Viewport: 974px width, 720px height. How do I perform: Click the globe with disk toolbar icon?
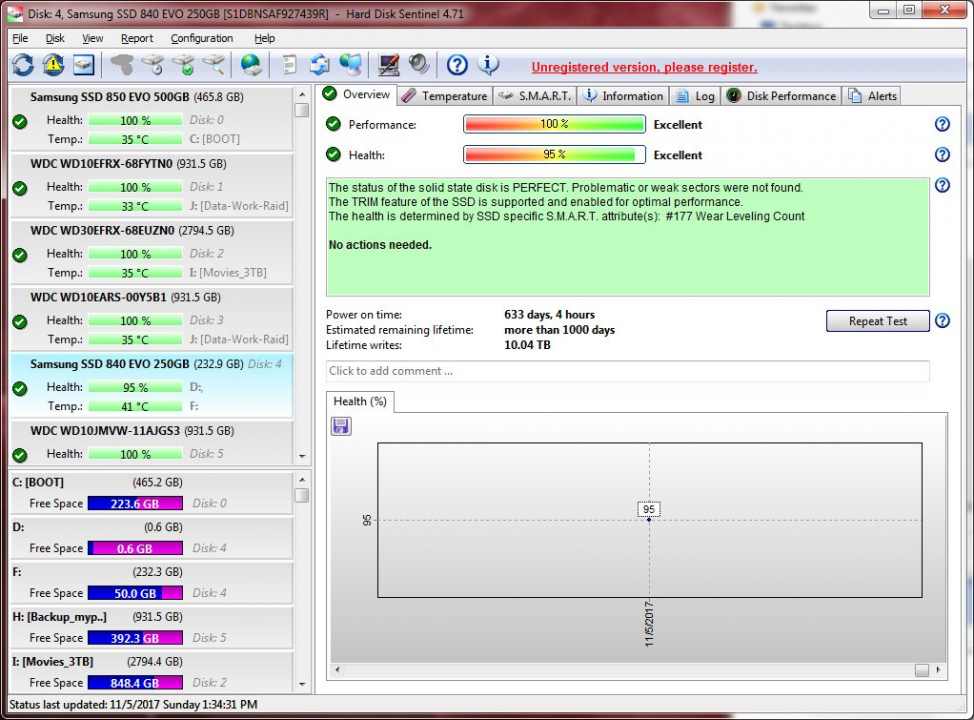click(x=252, y=65)
